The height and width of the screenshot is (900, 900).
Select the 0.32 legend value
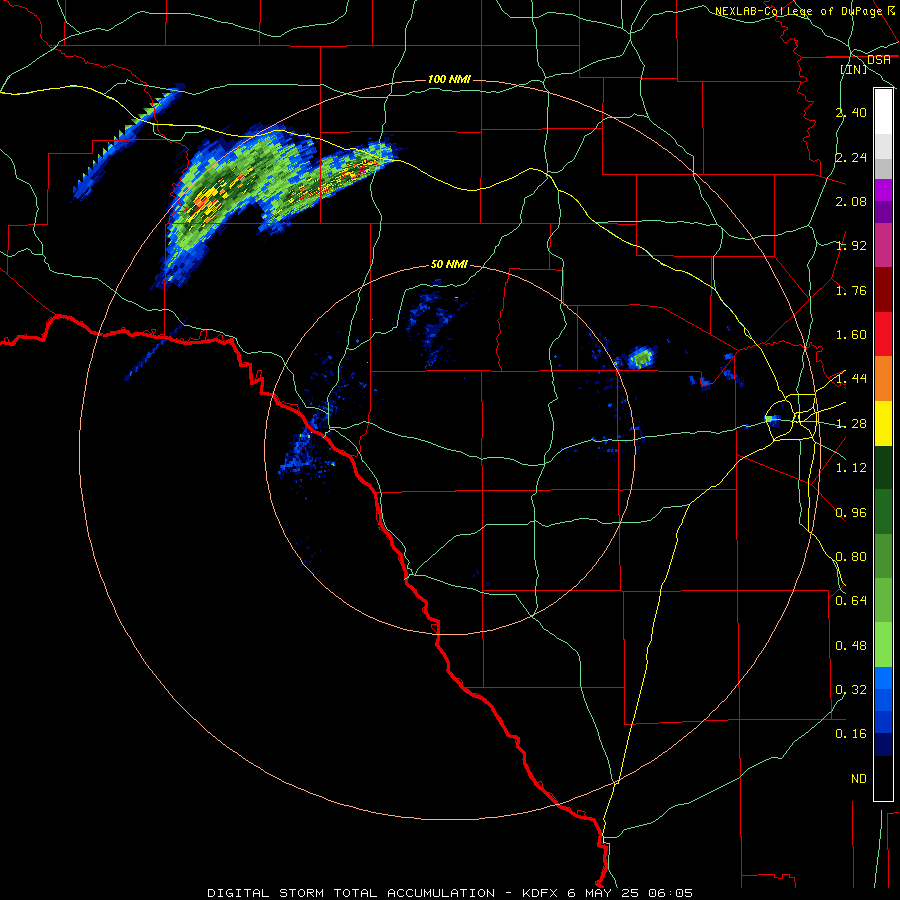click(851, 690)
